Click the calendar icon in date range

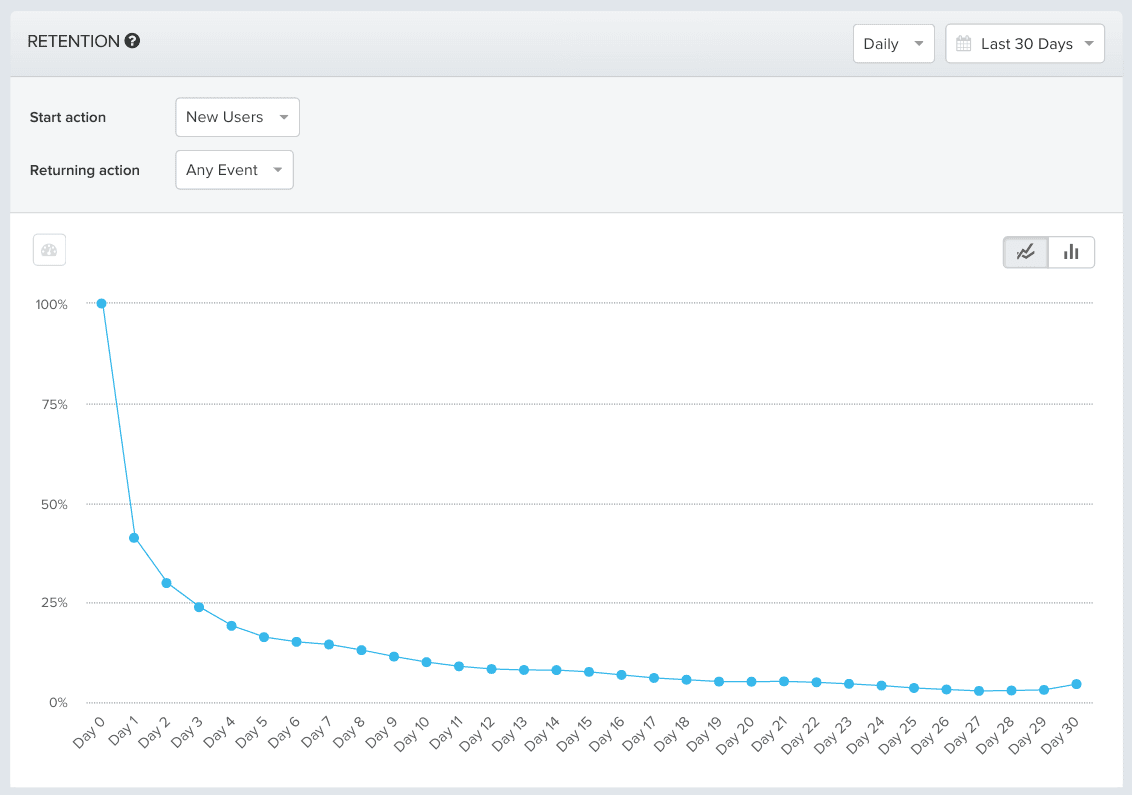click(964, 44)
